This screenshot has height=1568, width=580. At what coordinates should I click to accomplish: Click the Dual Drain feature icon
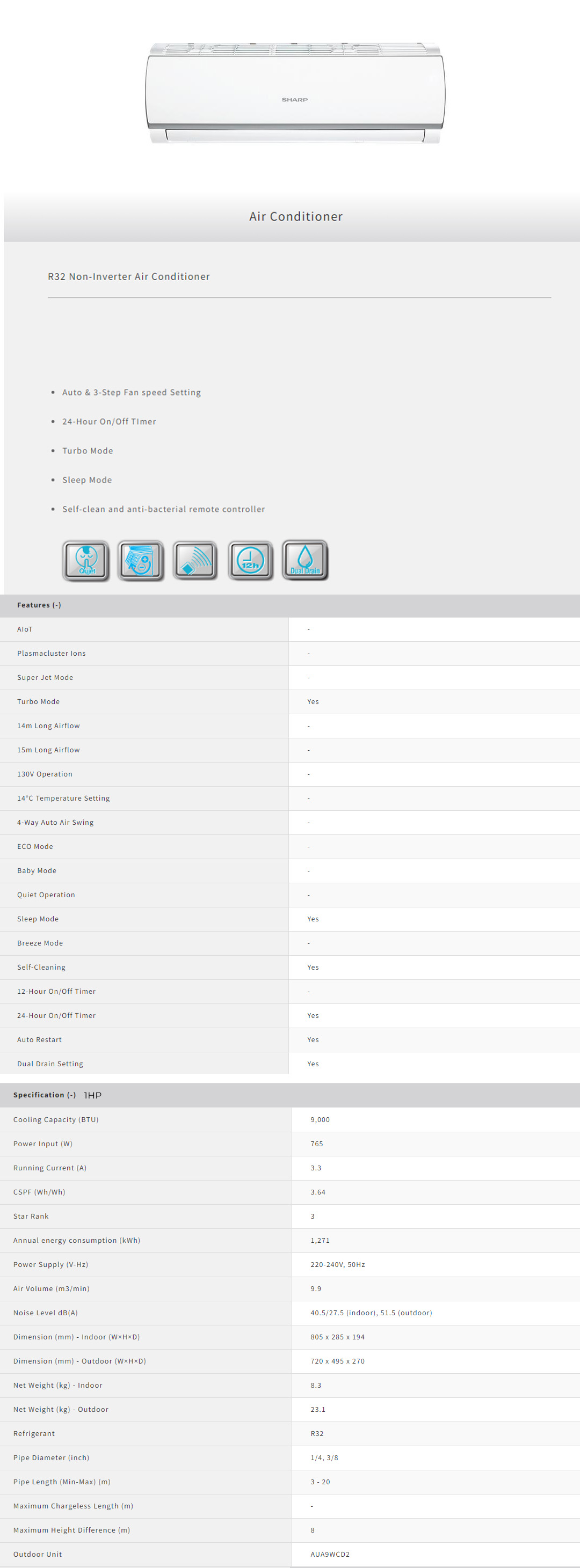tap(305, 560)
